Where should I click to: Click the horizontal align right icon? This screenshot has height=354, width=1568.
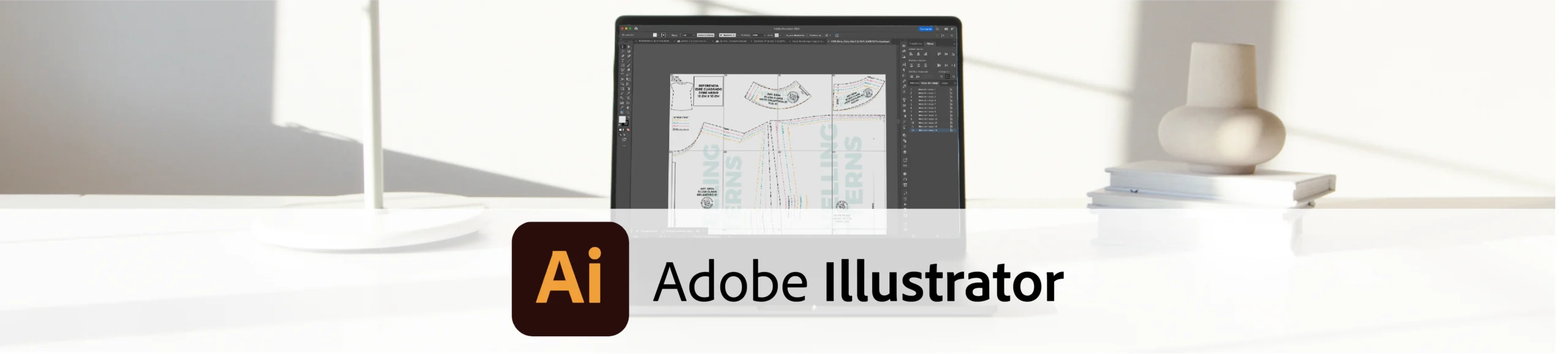925,54
